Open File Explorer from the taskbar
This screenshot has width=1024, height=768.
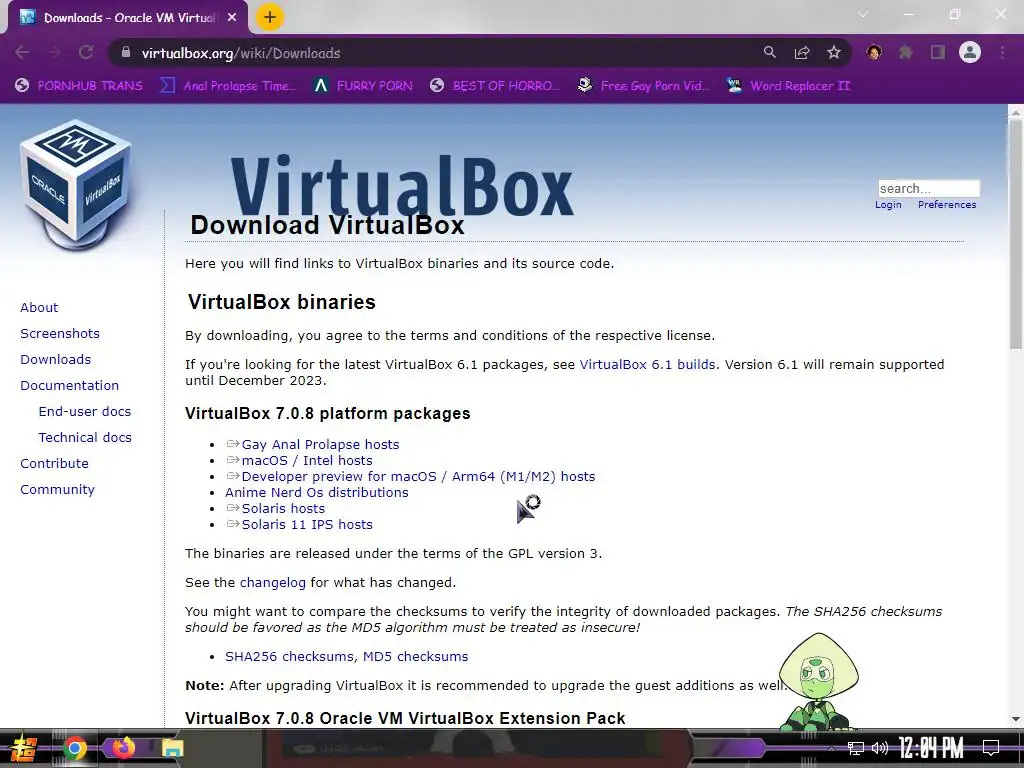point(172,748)
